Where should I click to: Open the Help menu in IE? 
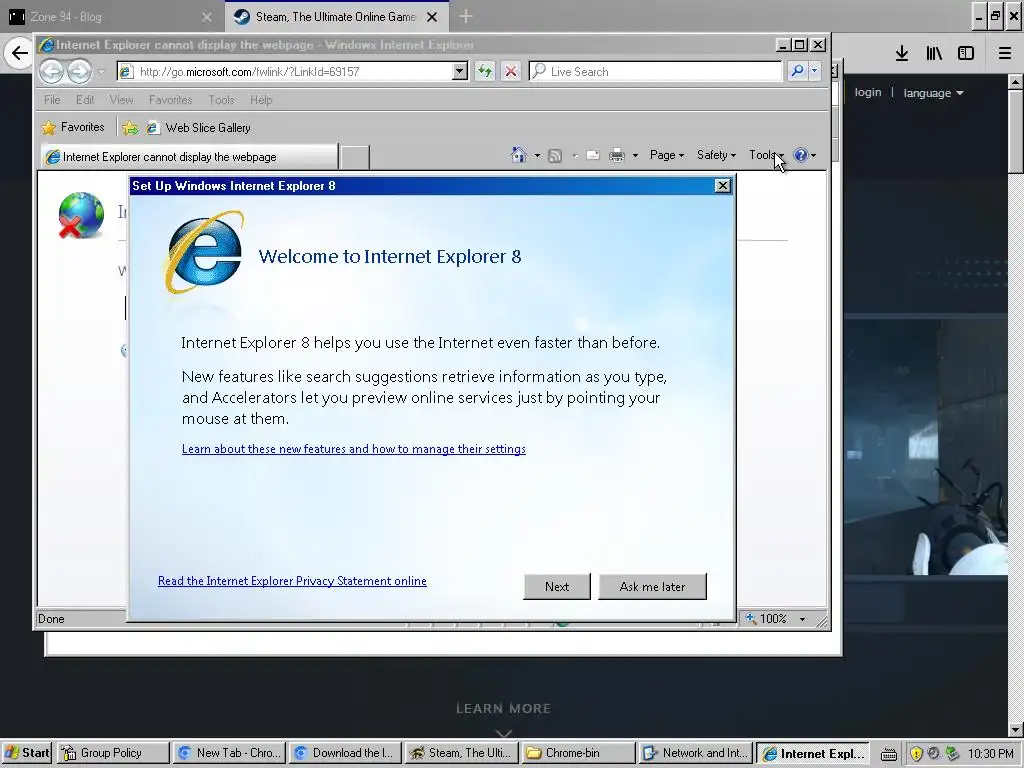261,100
